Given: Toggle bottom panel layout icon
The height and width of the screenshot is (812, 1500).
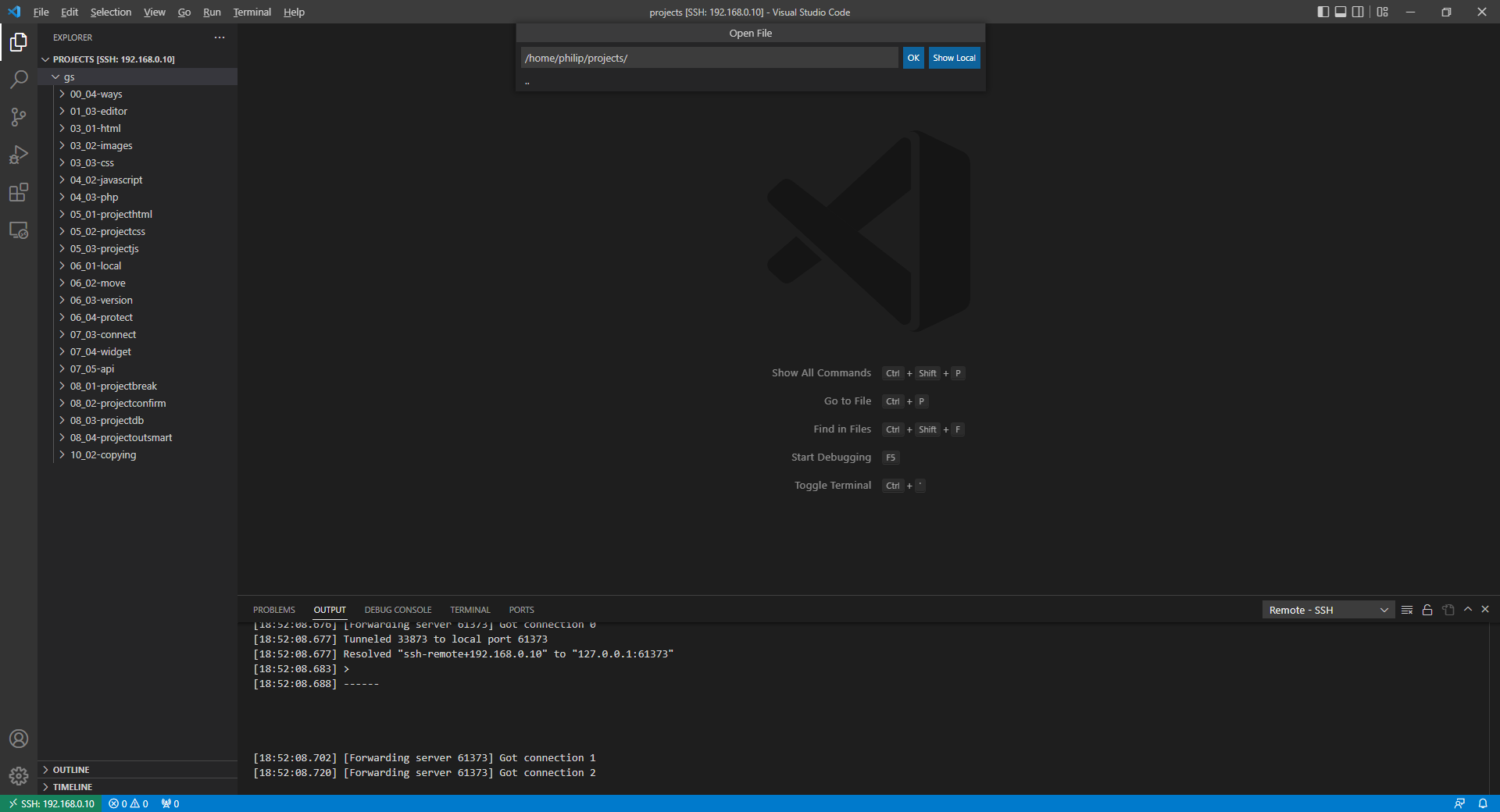Looking at the screenshot, I should [1341, 12].
